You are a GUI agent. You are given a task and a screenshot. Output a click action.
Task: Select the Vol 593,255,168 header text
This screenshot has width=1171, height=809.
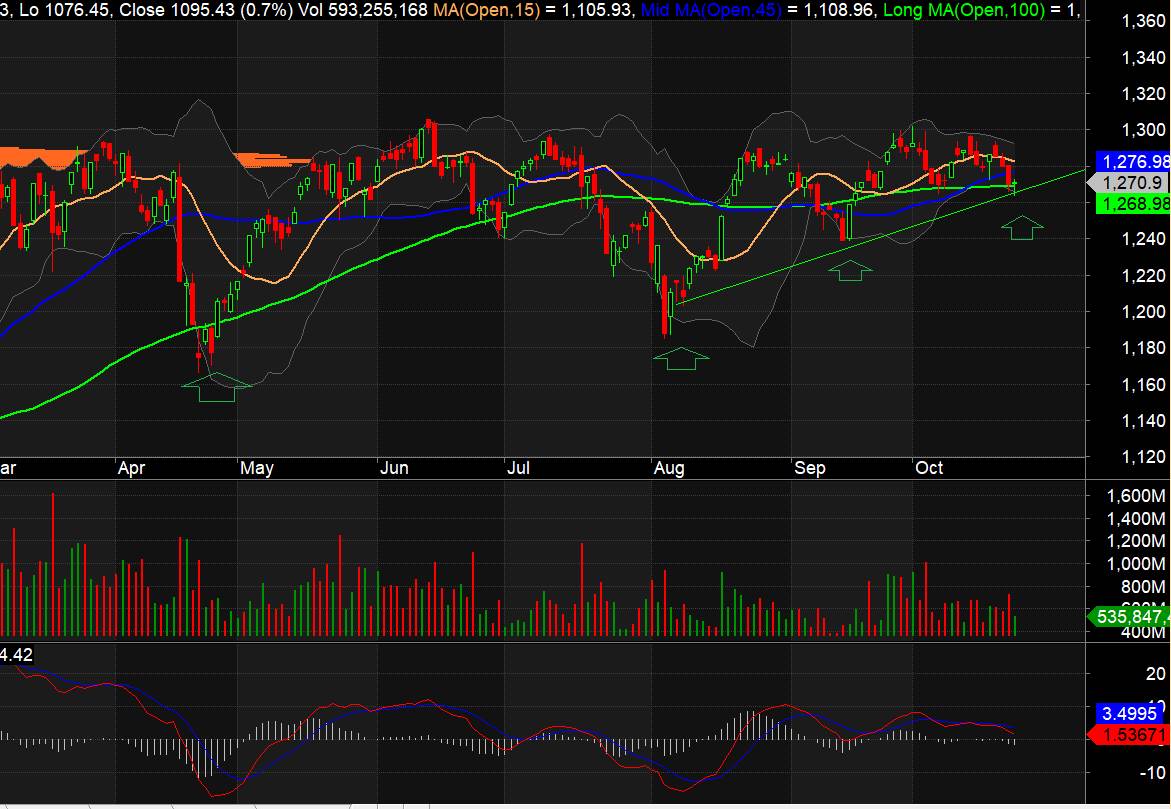(x=363, y=10)
